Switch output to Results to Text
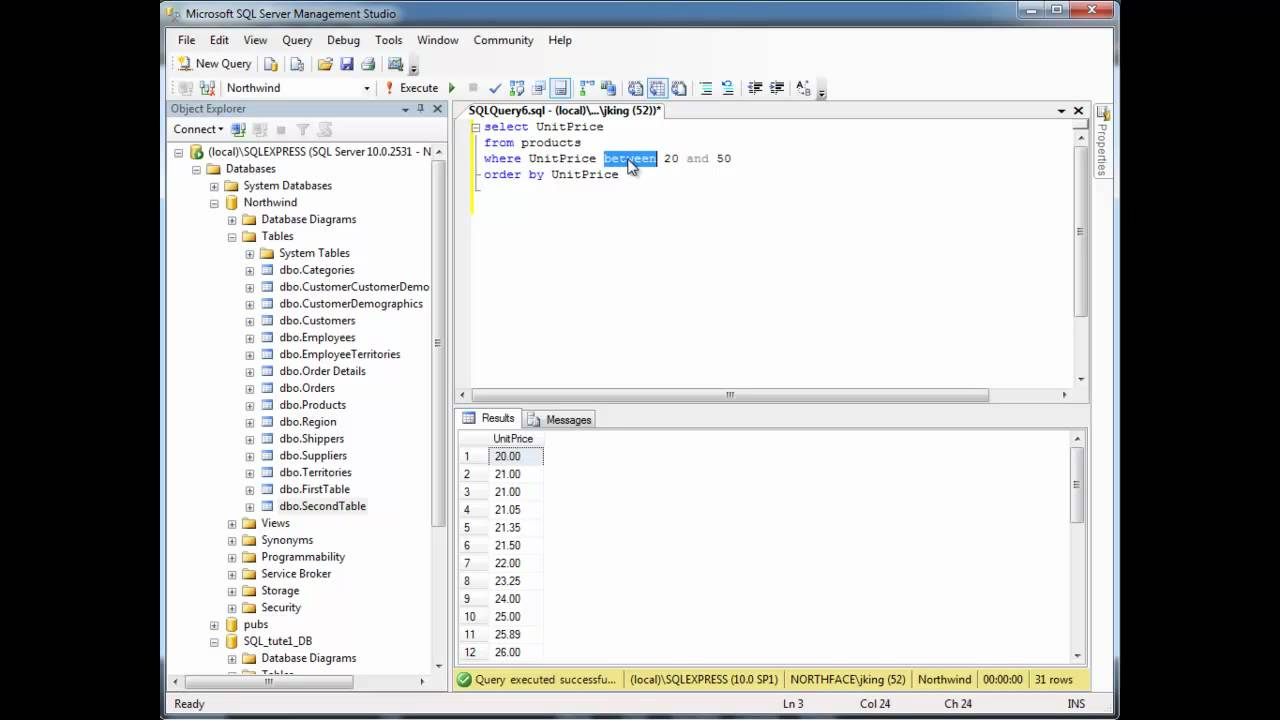 click(636, 88)
